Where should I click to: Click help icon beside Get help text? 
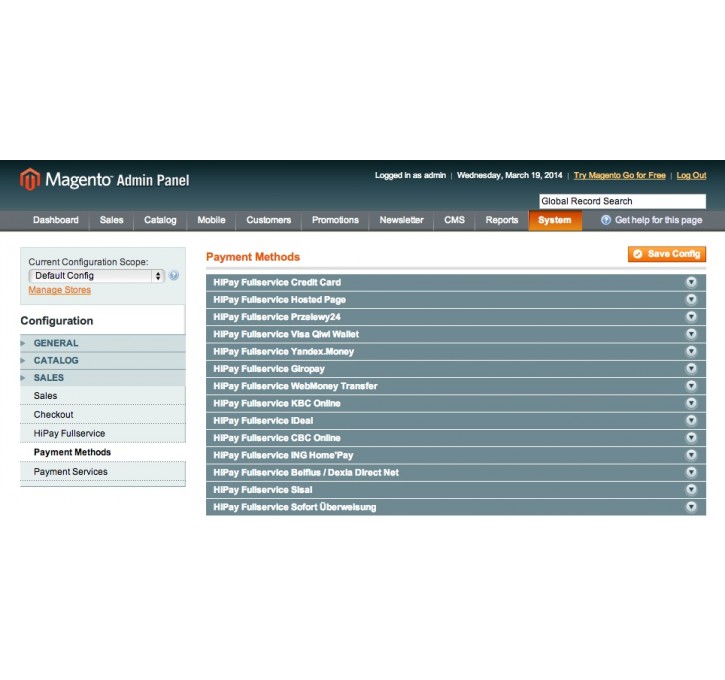pos(606,220)
